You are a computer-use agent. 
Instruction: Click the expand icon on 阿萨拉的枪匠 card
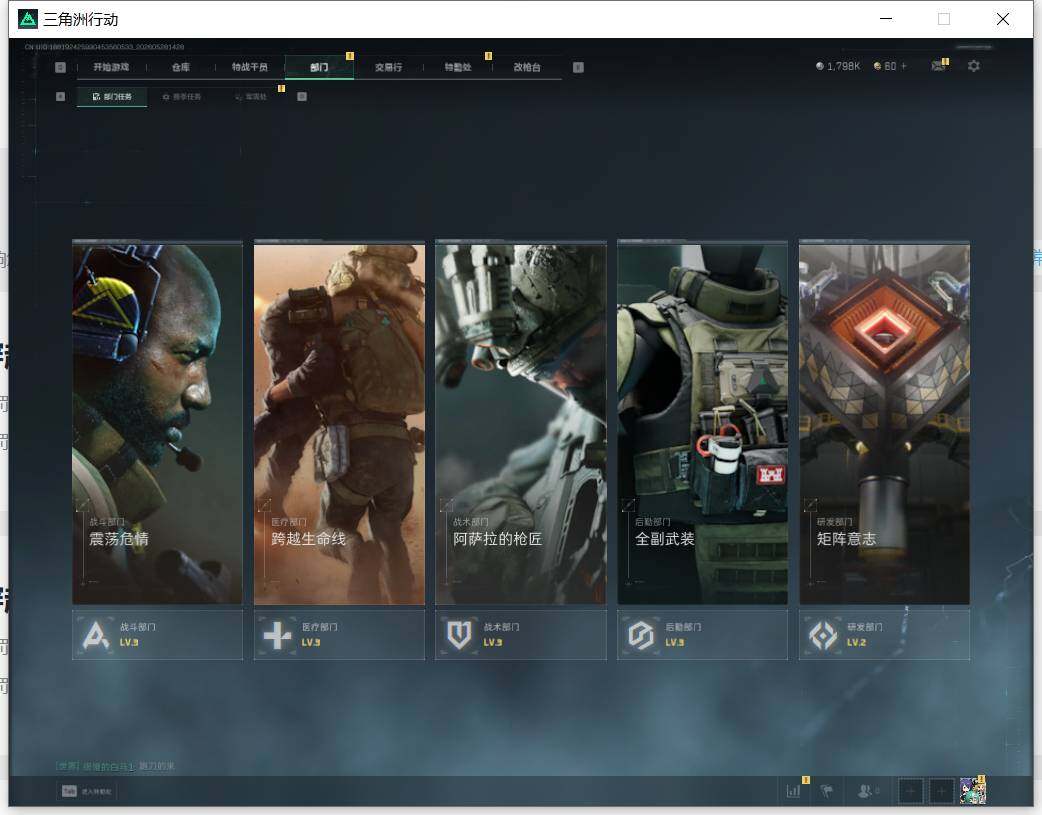coord(446,505)
